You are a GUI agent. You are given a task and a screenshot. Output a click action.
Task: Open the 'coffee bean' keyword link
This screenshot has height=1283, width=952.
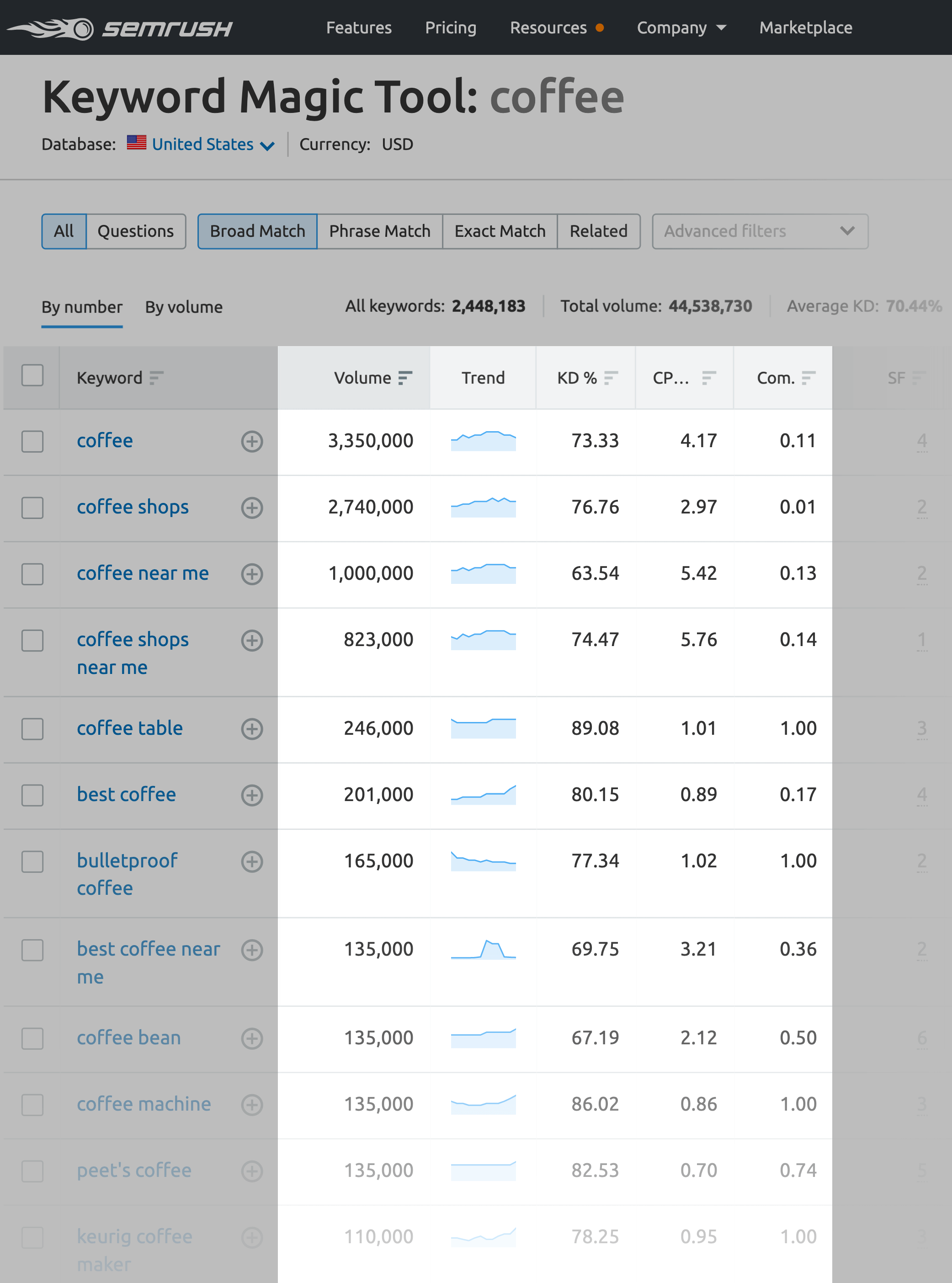[128, 1037]
